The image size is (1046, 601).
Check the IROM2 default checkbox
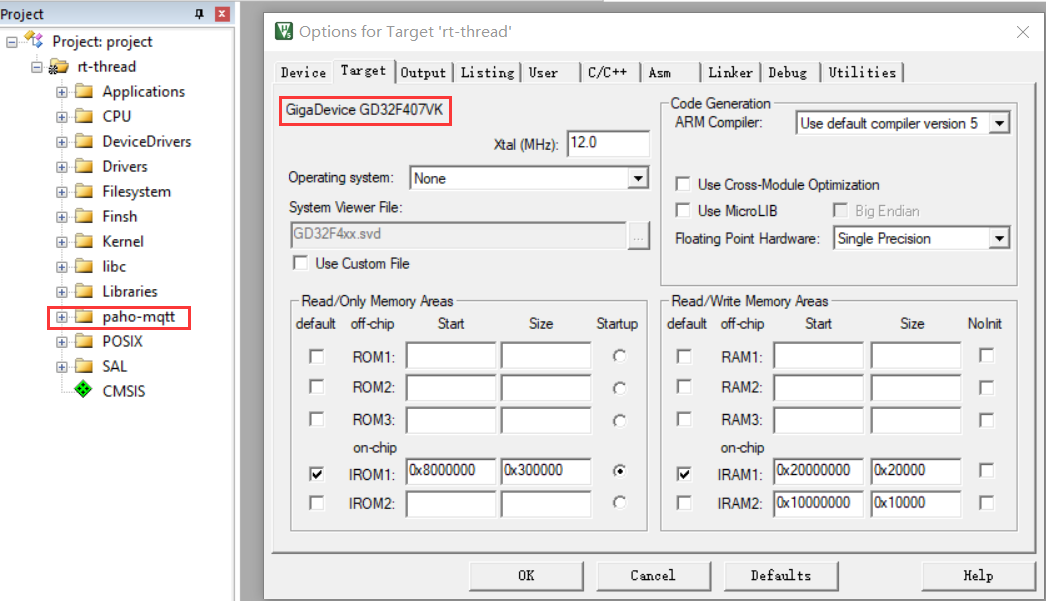[x=317, y=502]
